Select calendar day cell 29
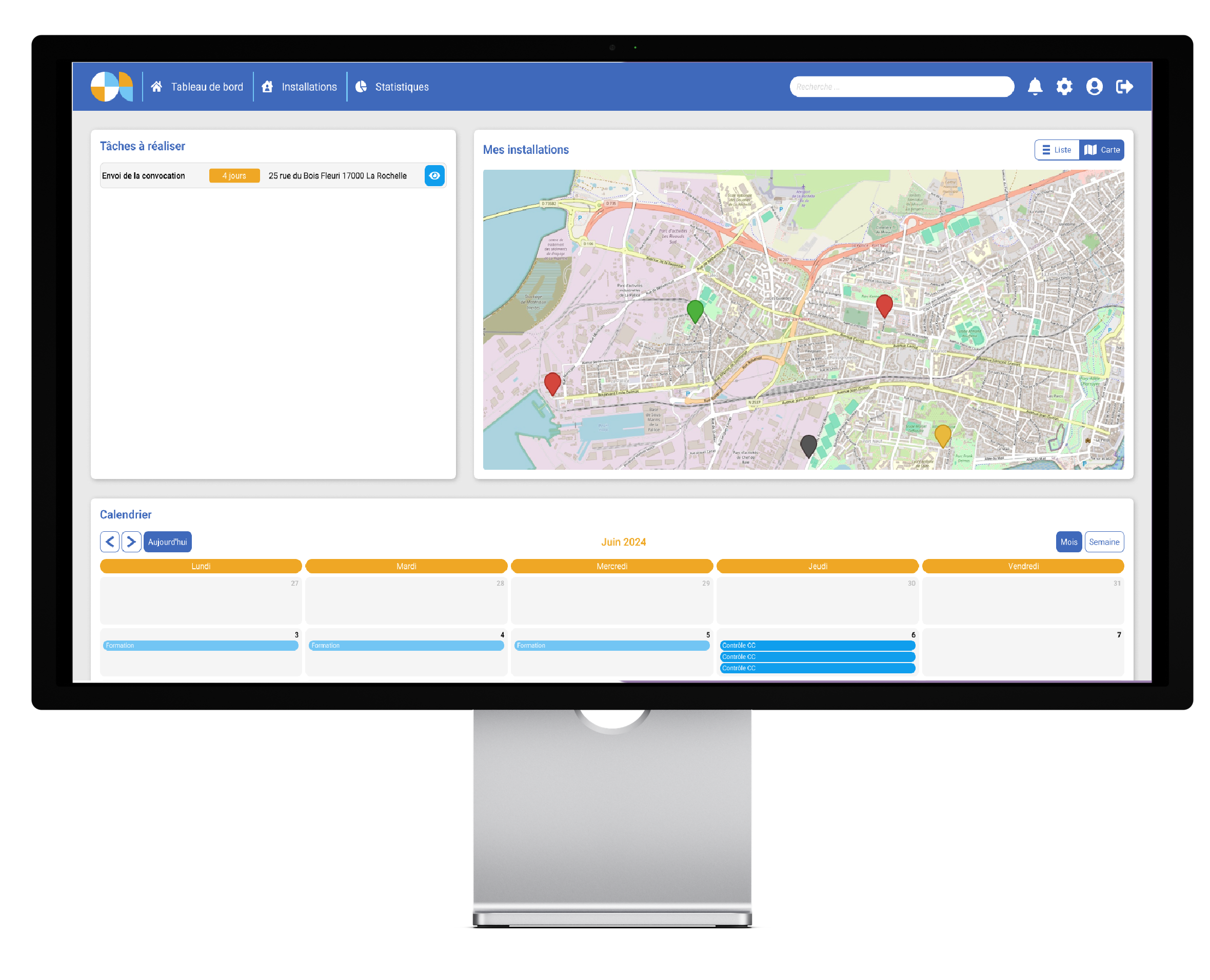The image size is (1210, 980). pyautogui.click(x=611, y=599)
